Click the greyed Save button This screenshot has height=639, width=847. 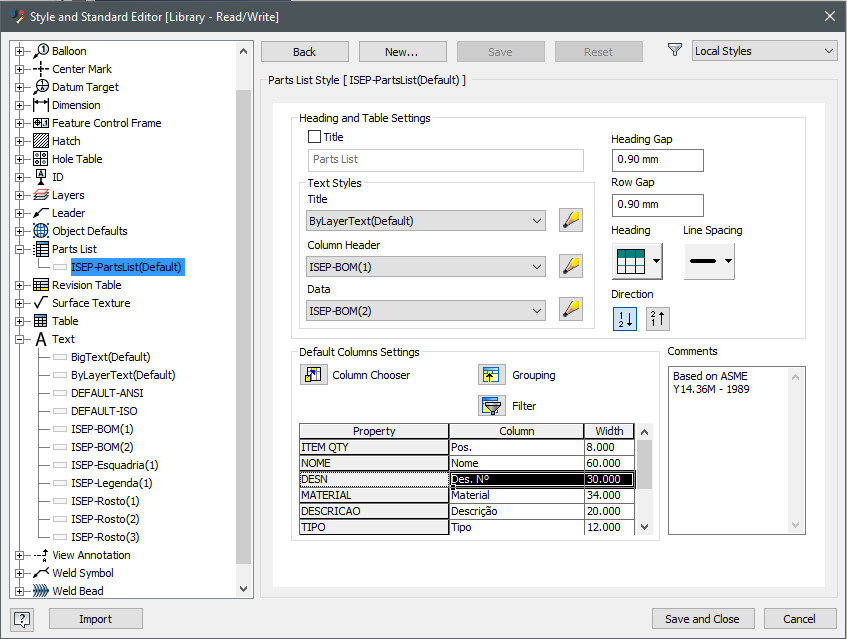(501, 52)
